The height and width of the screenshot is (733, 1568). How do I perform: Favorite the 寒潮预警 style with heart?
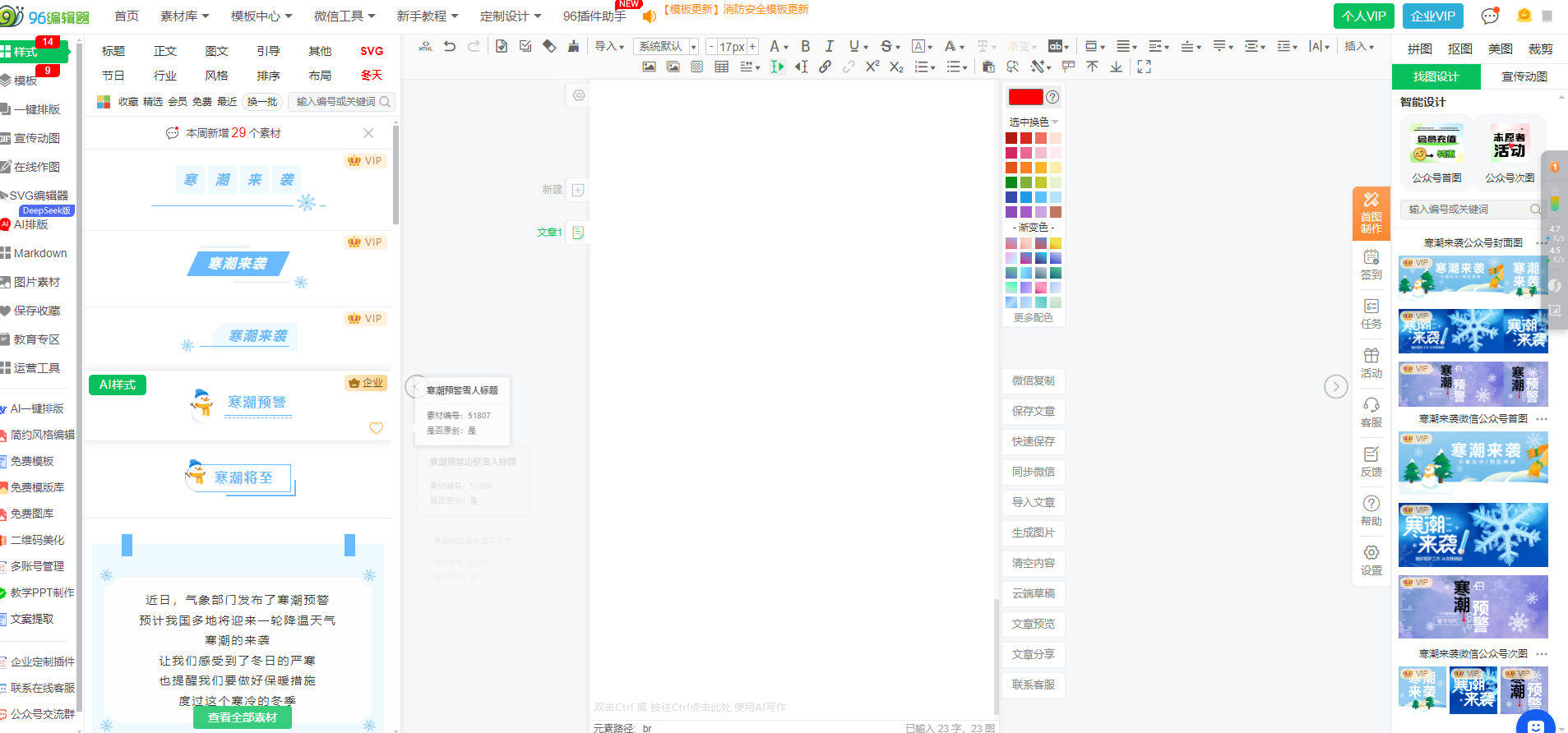click(377, 428)
